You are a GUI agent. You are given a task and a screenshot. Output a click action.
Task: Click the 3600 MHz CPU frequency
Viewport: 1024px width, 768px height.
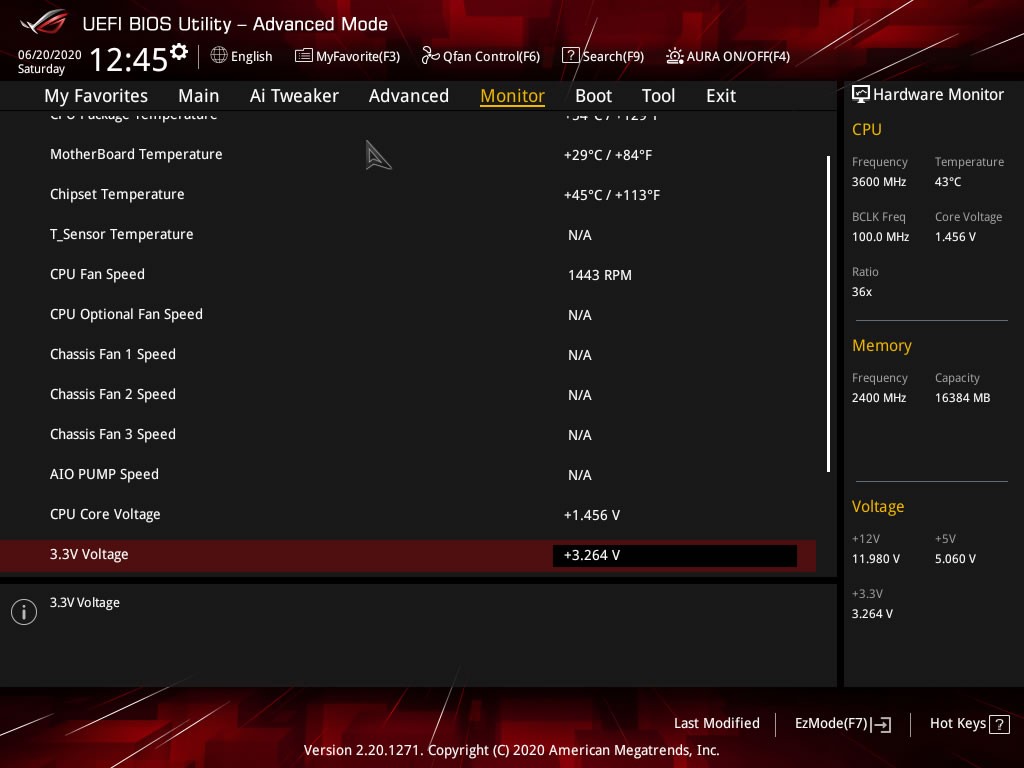point(879,182)
